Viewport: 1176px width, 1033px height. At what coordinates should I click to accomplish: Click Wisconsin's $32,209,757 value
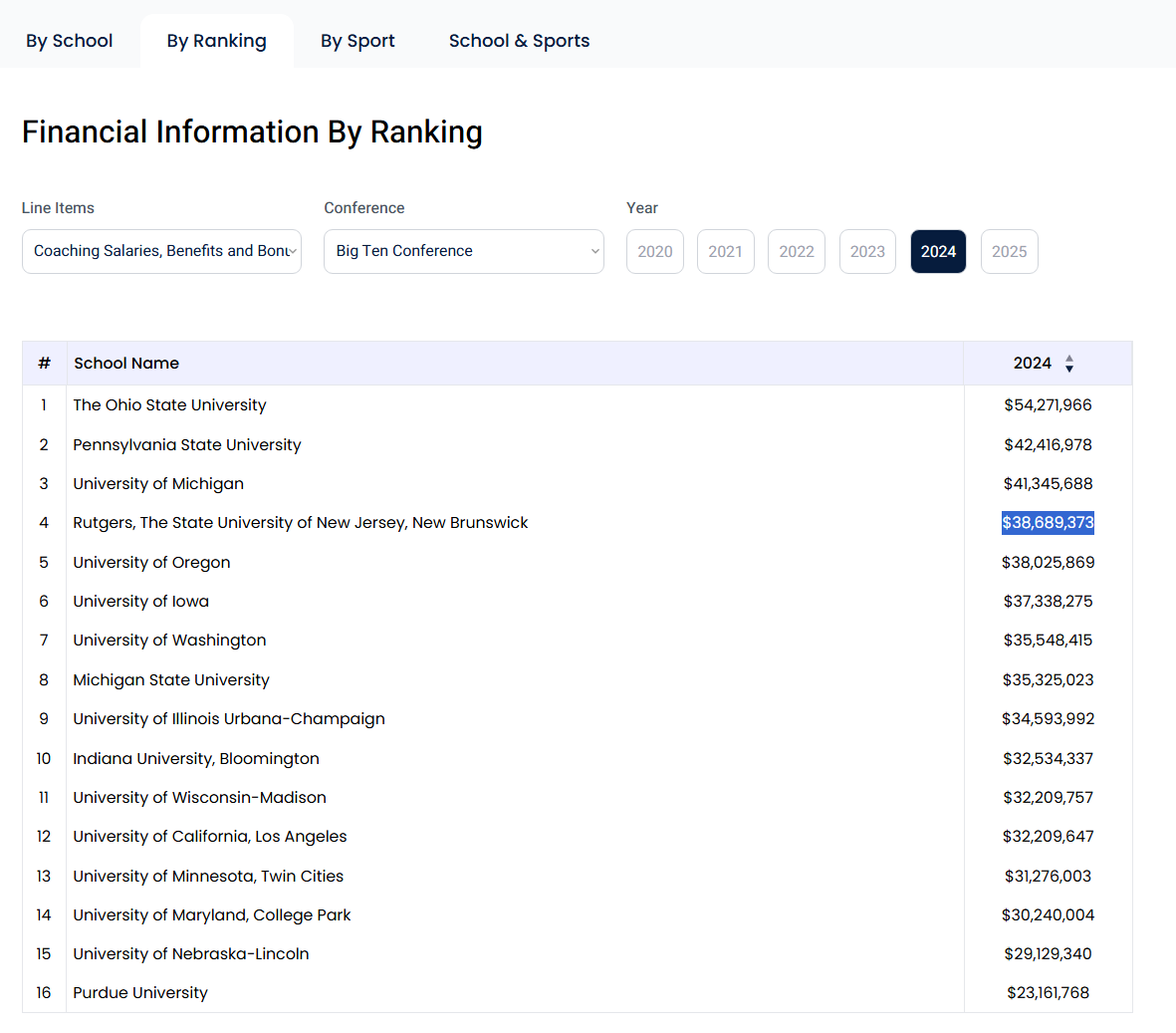[1048, 798]
